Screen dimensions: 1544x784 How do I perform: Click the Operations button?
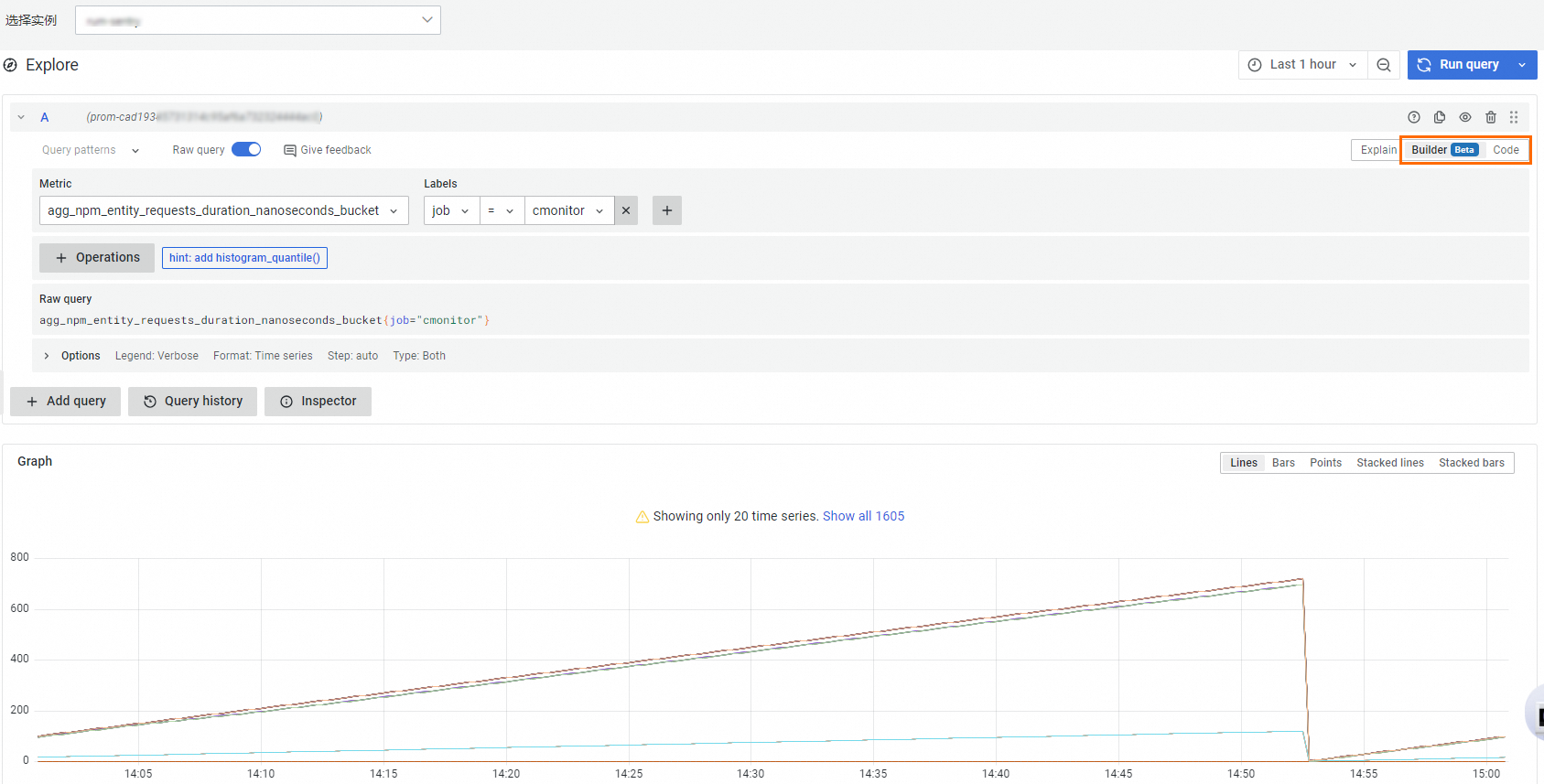(97, 258)
